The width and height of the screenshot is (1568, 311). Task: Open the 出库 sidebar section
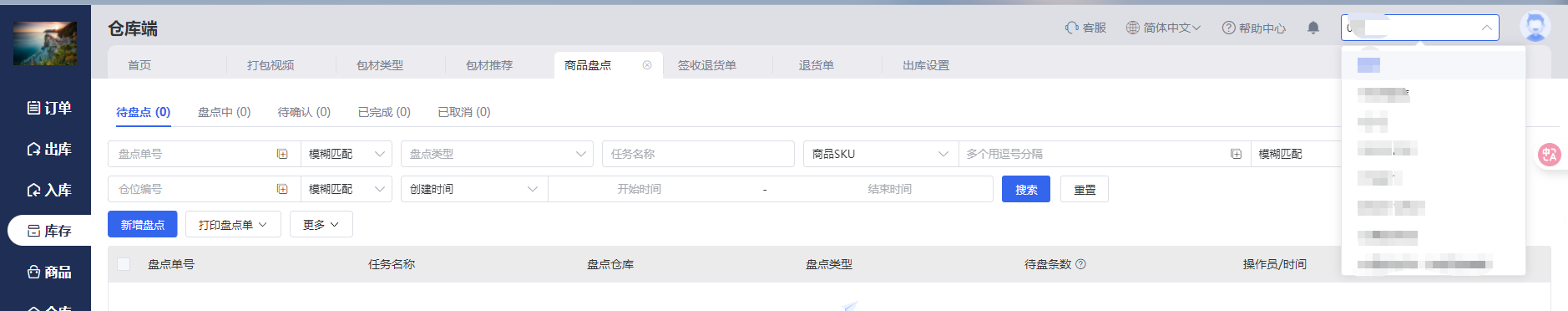[48, 149]
